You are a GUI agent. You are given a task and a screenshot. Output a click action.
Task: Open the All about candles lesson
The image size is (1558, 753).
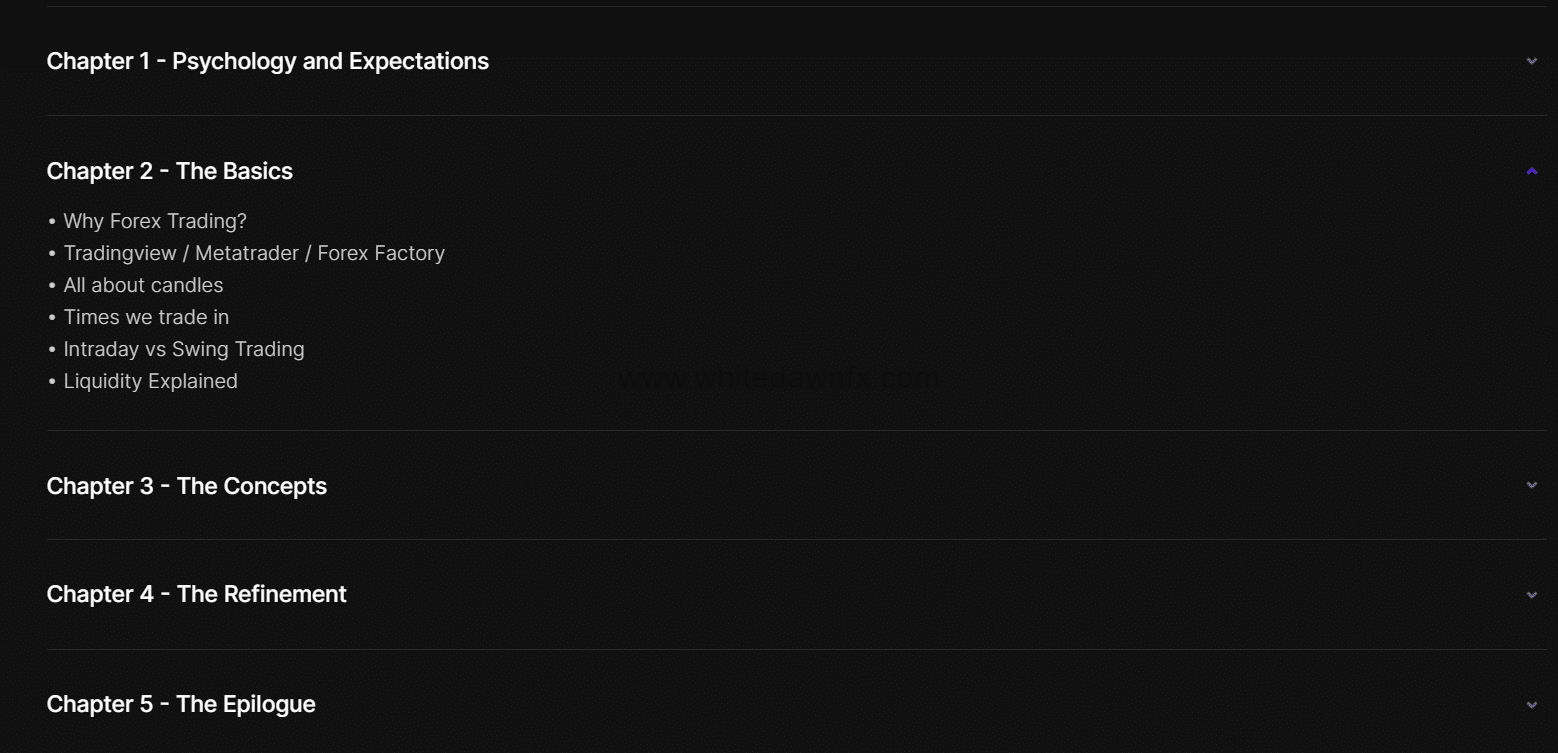143,285
